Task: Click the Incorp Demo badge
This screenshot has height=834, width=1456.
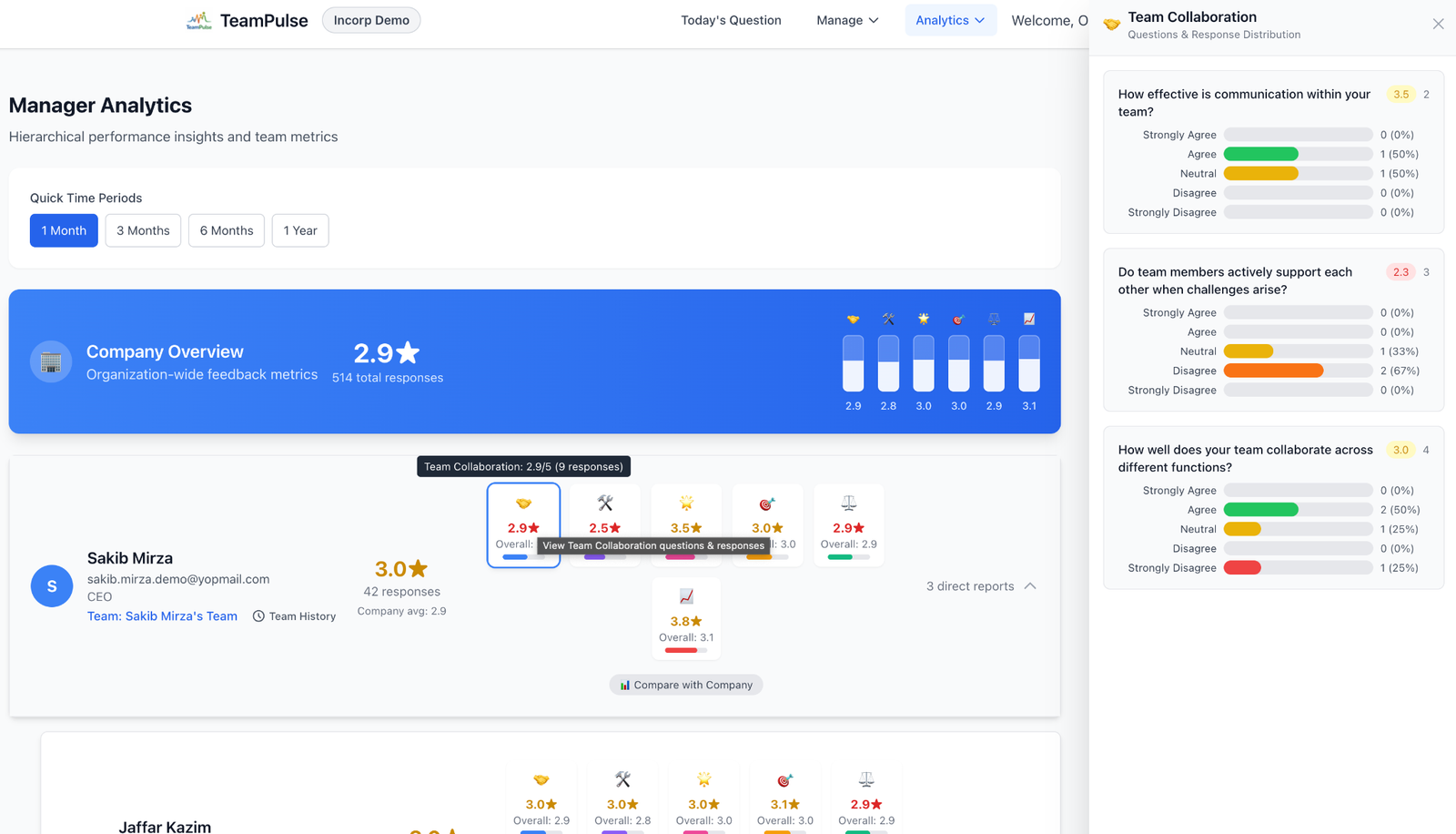Action: click(x=371, y=20)
